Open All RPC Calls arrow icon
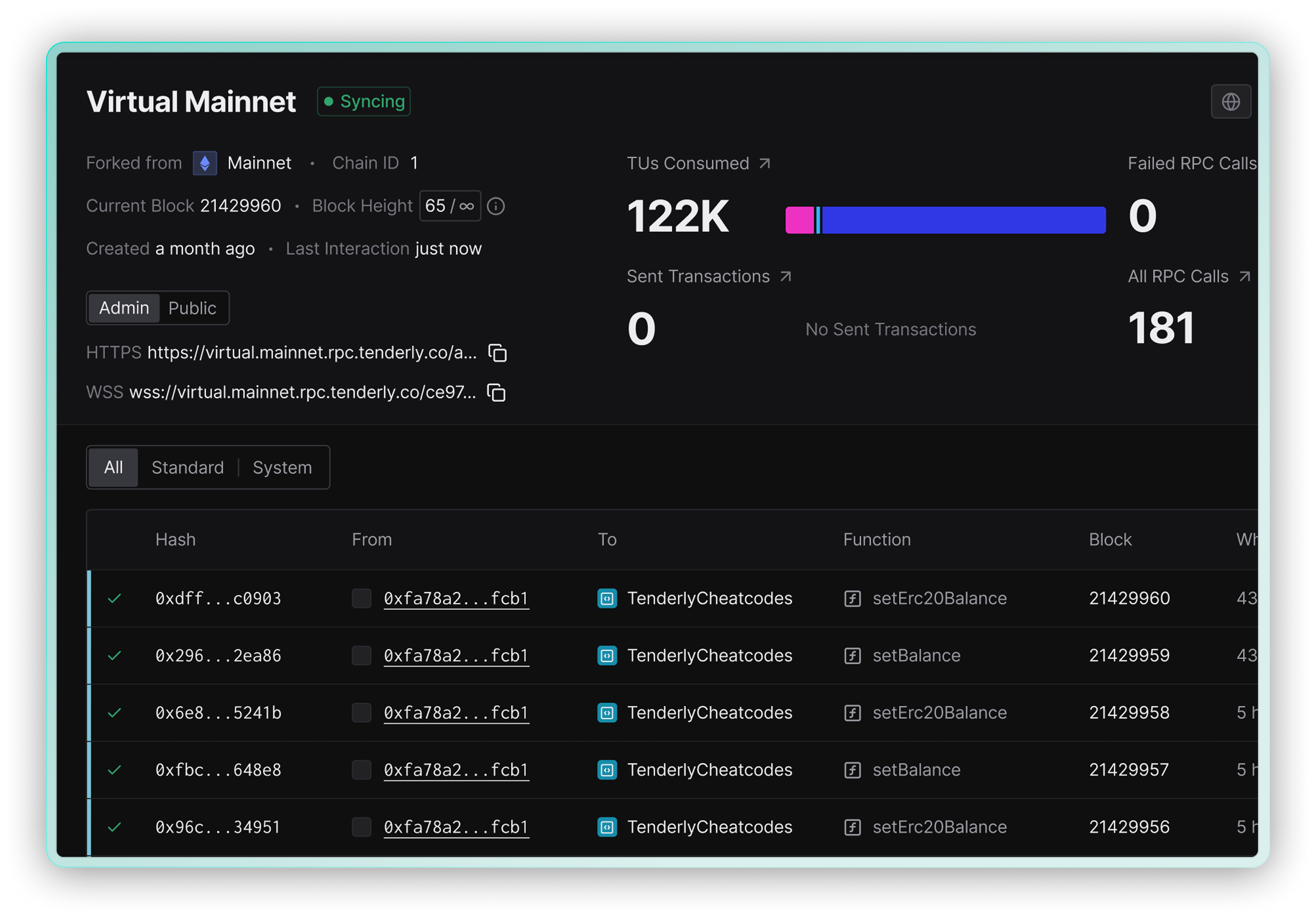 pos(1244,277)
